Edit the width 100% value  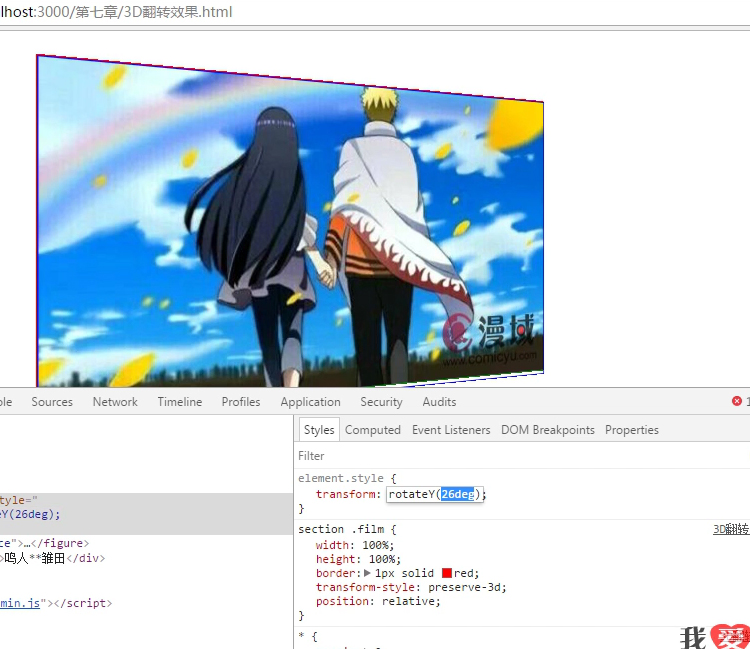tap(375, 545)
